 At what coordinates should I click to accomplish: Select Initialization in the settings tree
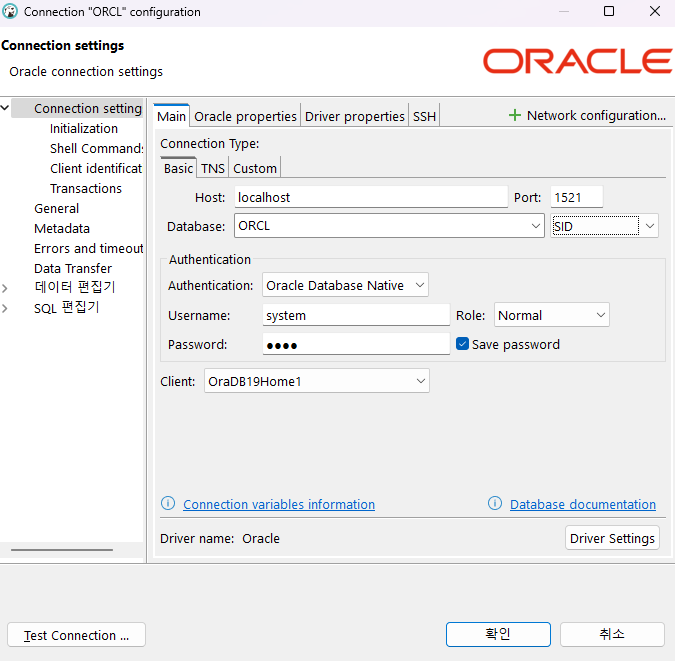[x=84, y=128]
